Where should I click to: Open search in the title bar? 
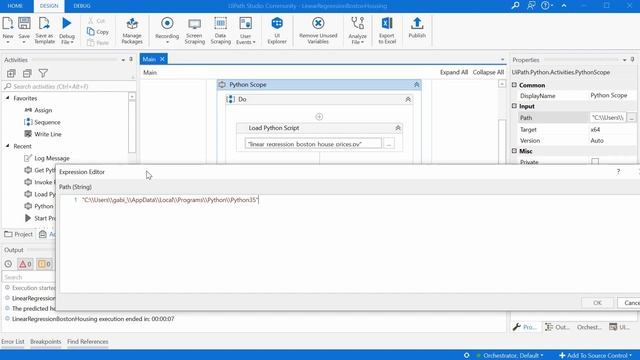pyautogui.click(x=516, y=6)
